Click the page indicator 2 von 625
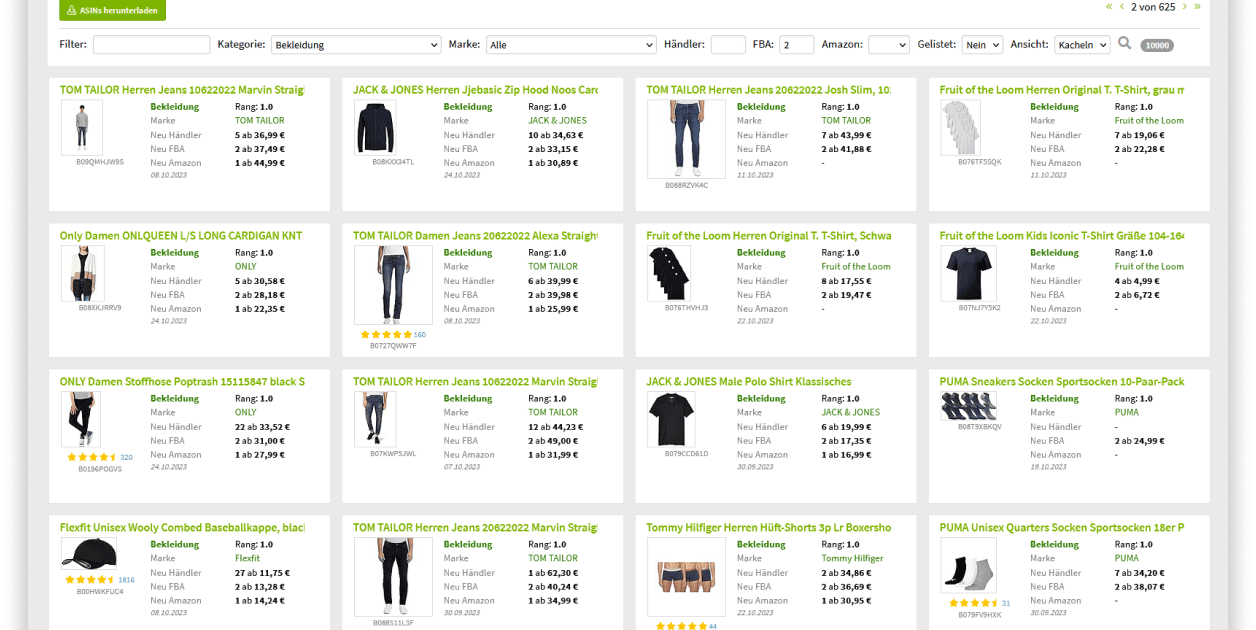1256x630 pixels. coord(1153,7)
